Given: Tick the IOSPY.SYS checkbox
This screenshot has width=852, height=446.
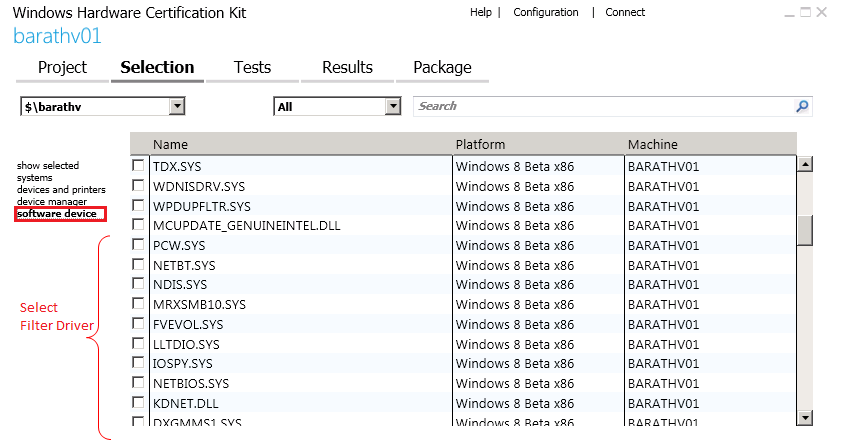Looking at the screenshot, I should 138,362.
